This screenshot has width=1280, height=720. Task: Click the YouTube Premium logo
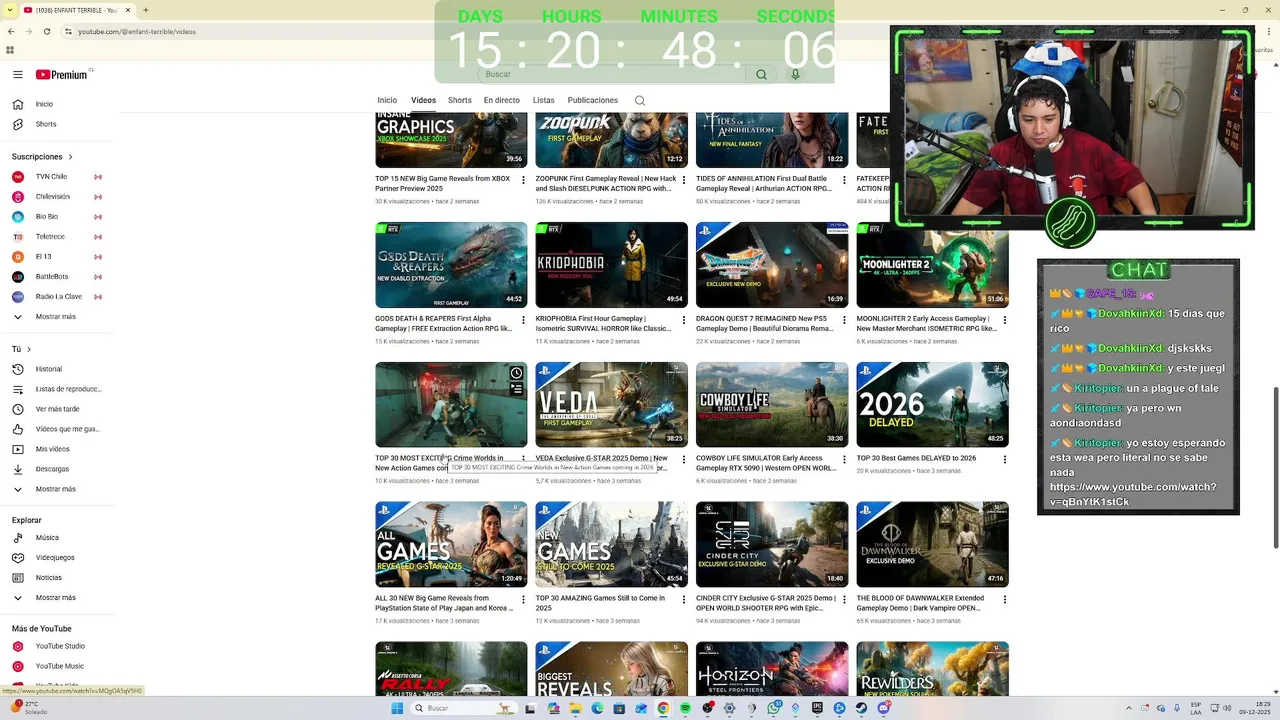click(62, 74)
